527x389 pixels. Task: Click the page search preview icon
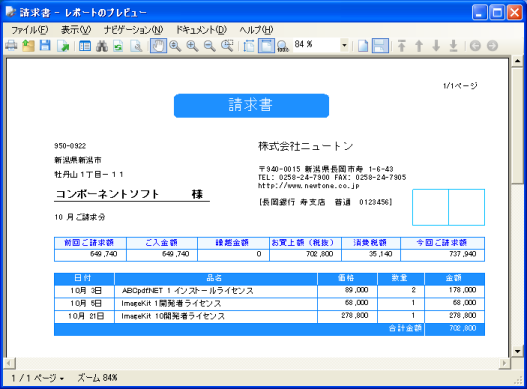136,46
